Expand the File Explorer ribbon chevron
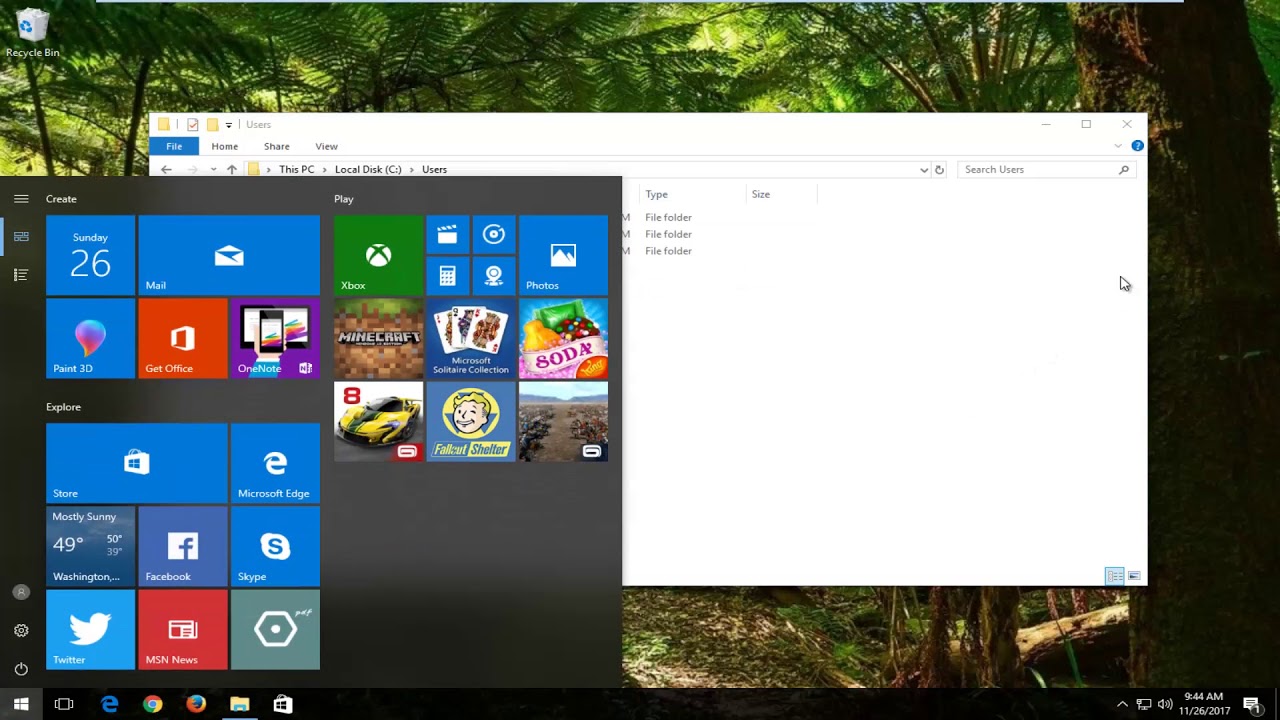This screenshot has width=1280, height=720. [1118, 146]
